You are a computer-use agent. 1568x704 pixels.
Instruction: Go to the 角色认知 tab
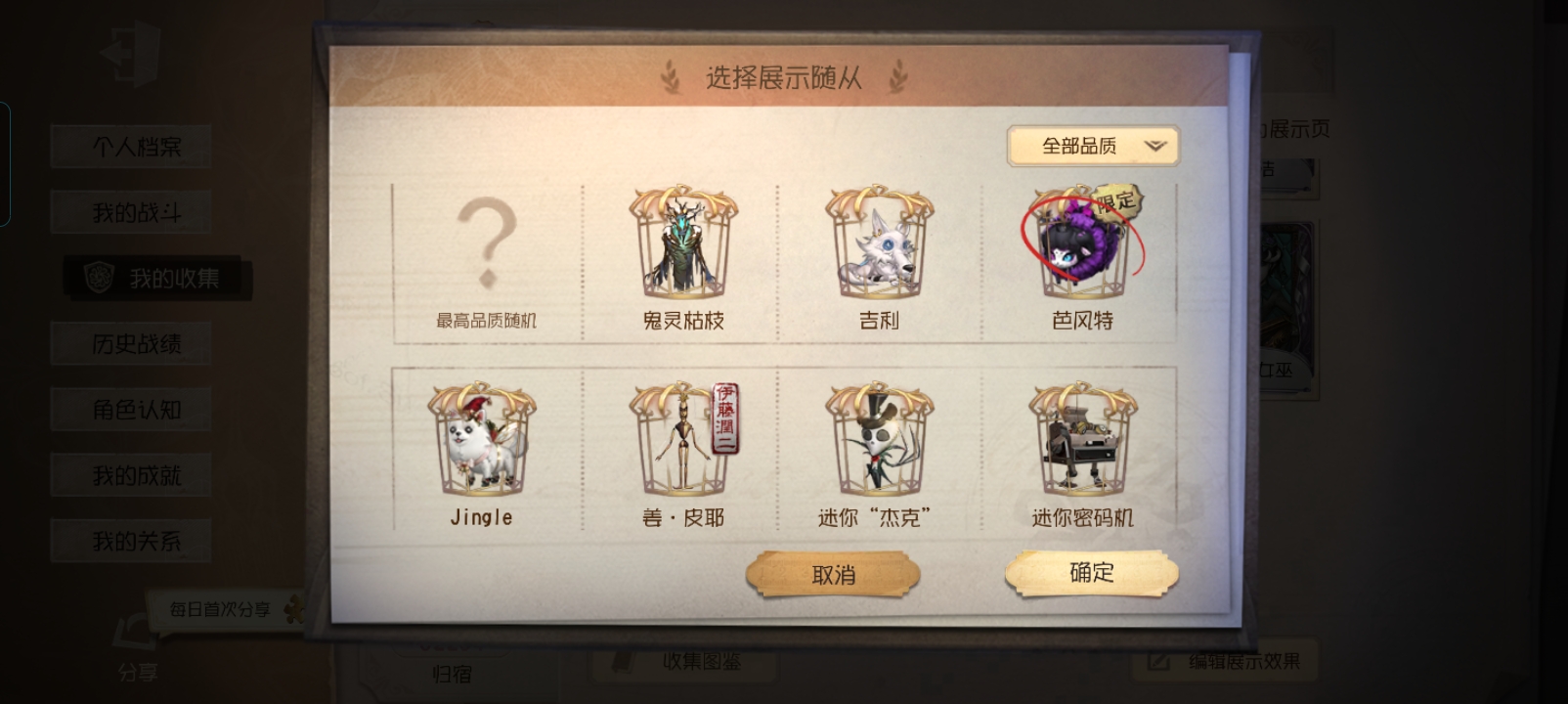[136, 410]
